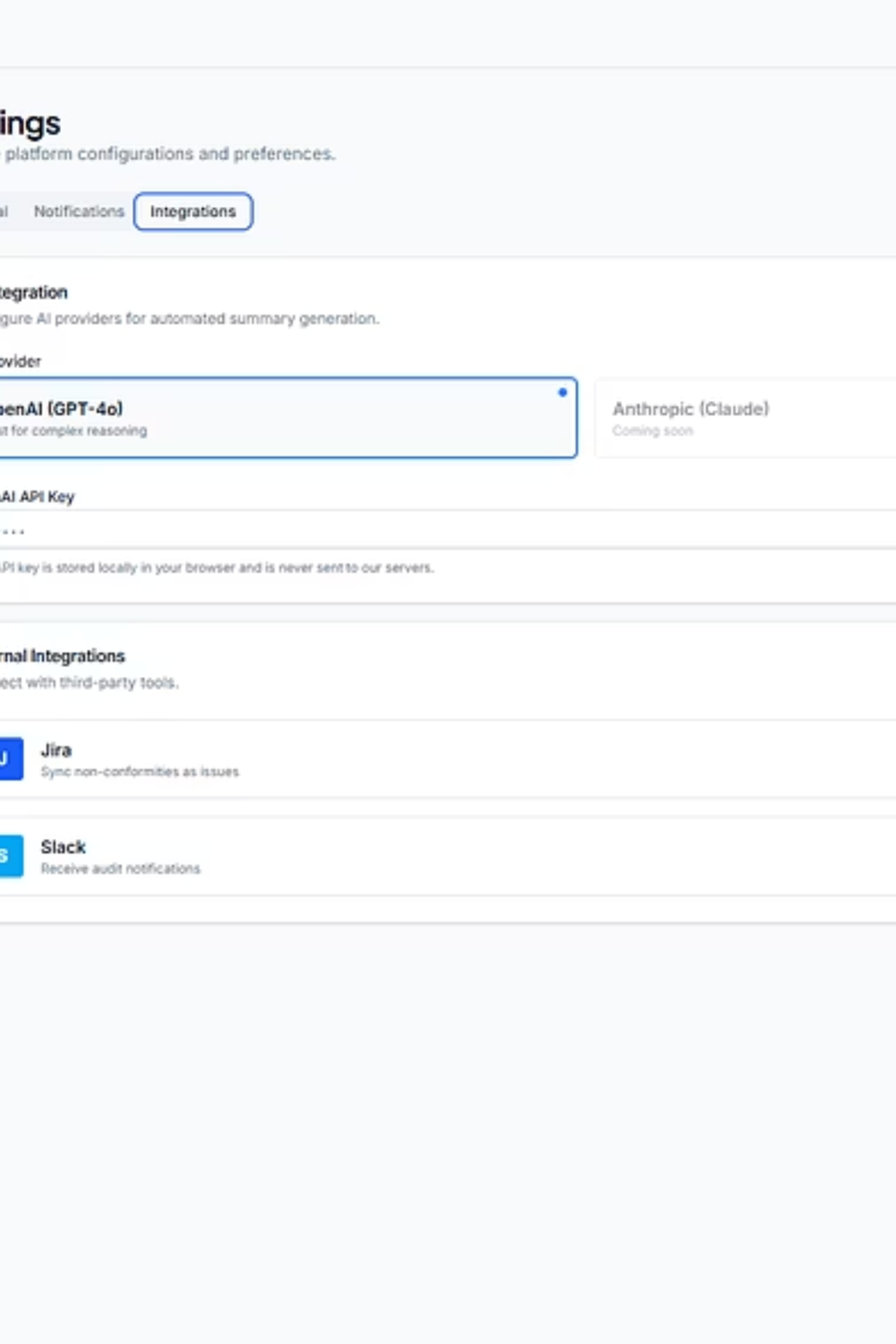Click the External Integrations heading

[62, 656]
